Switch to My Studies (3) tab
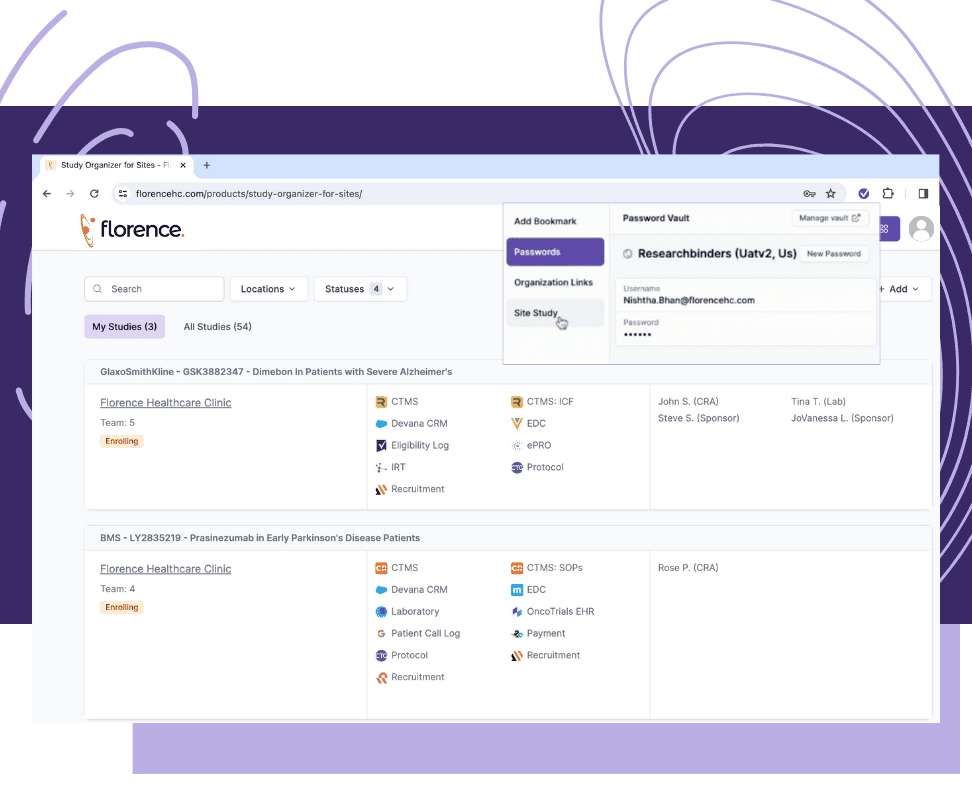 (125, 327)
